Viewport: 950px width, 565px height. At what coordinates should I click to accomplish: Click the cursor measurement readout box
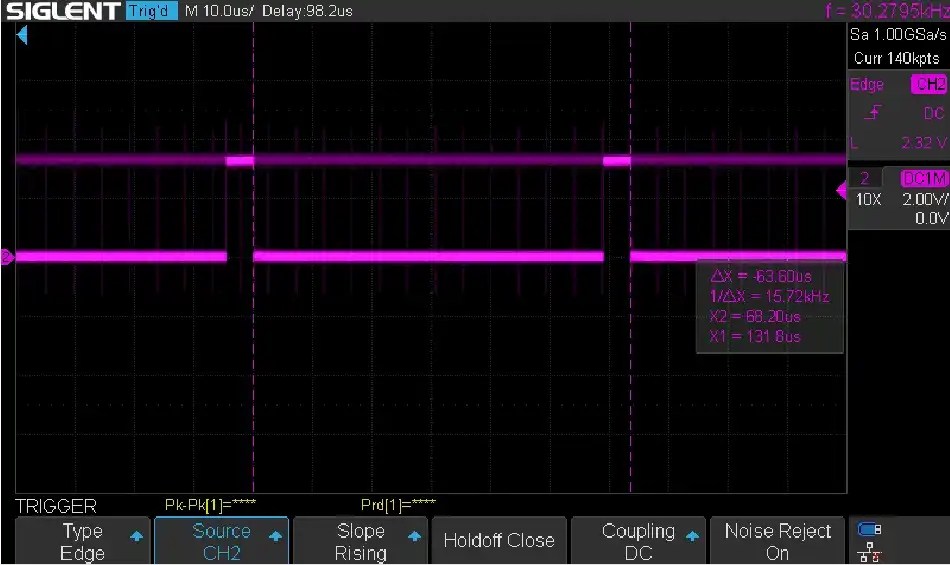point(769,306)
